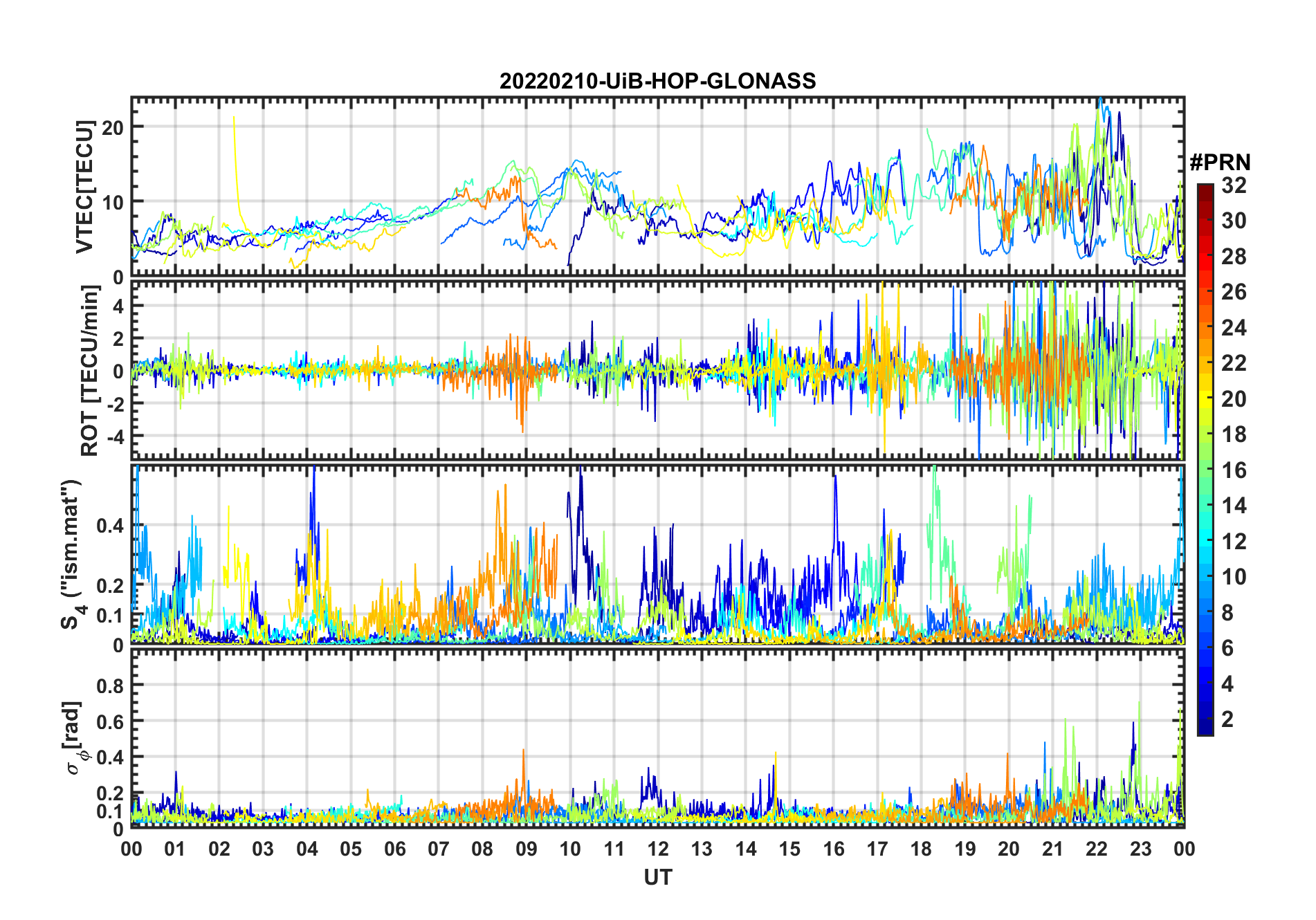
Task: Click x-axis tick label 12
Action: coord(658,849)
